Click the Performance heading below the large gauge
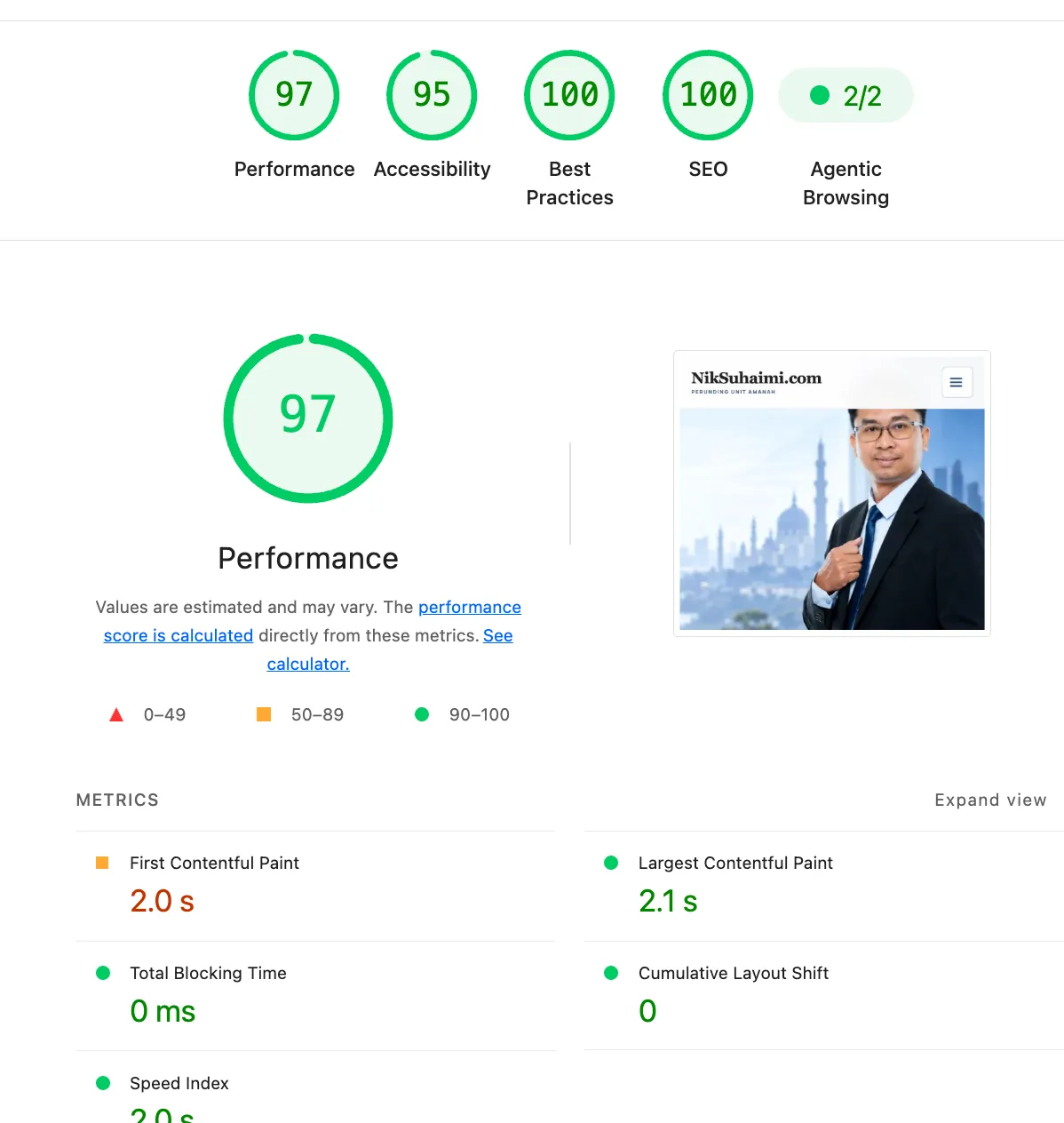This screenshot has height=1123, width=1064. pyautogui.click(x=308, y=558)
